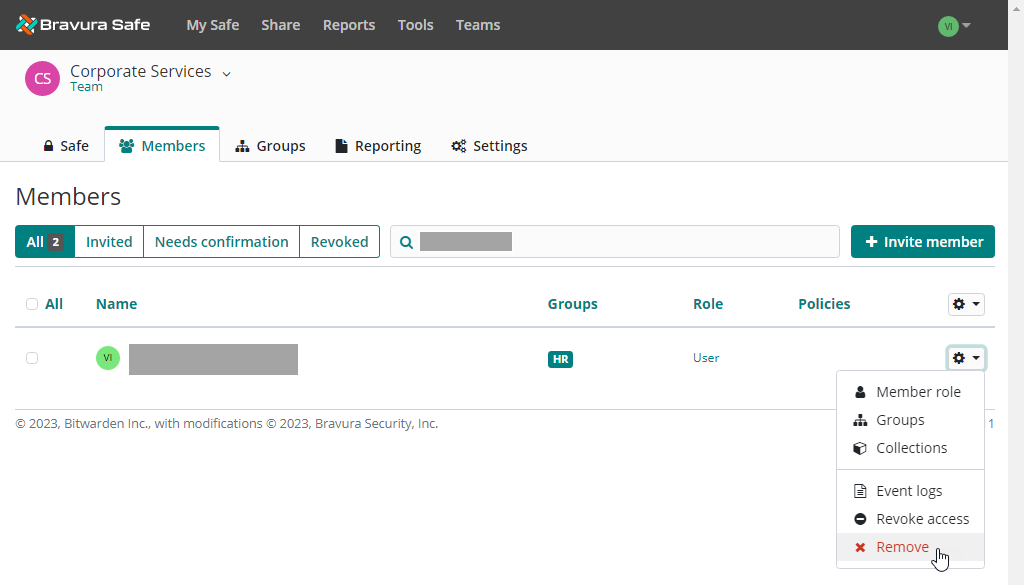The width and height of the screenshot is (1024, 585).
Task: Click the search magnifier icon
Action: 406,242
